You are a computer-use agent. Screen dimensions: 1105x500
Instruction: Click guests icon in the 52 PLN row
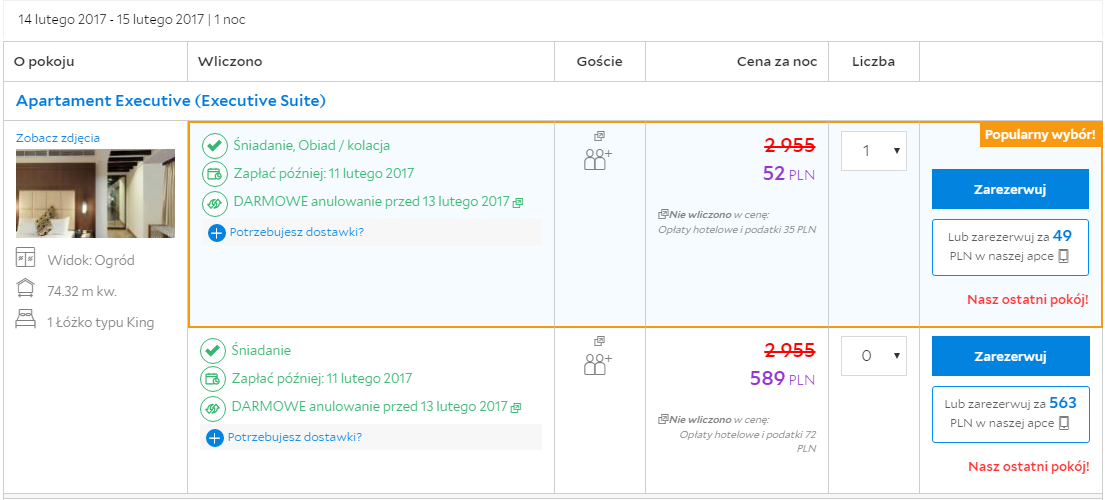coord(598,159)
